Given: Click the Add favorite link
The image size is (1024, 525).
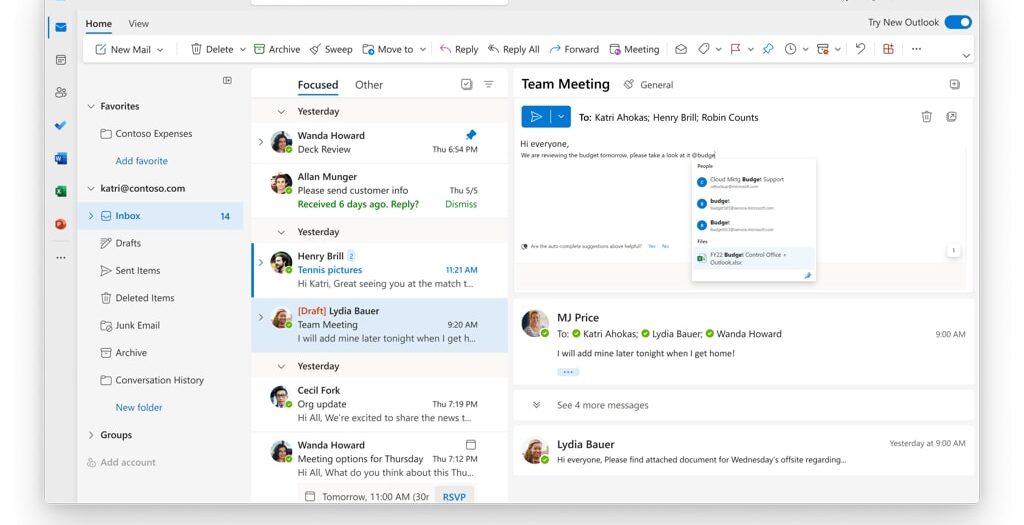Looking at the screenshot, I should [142, 161].
